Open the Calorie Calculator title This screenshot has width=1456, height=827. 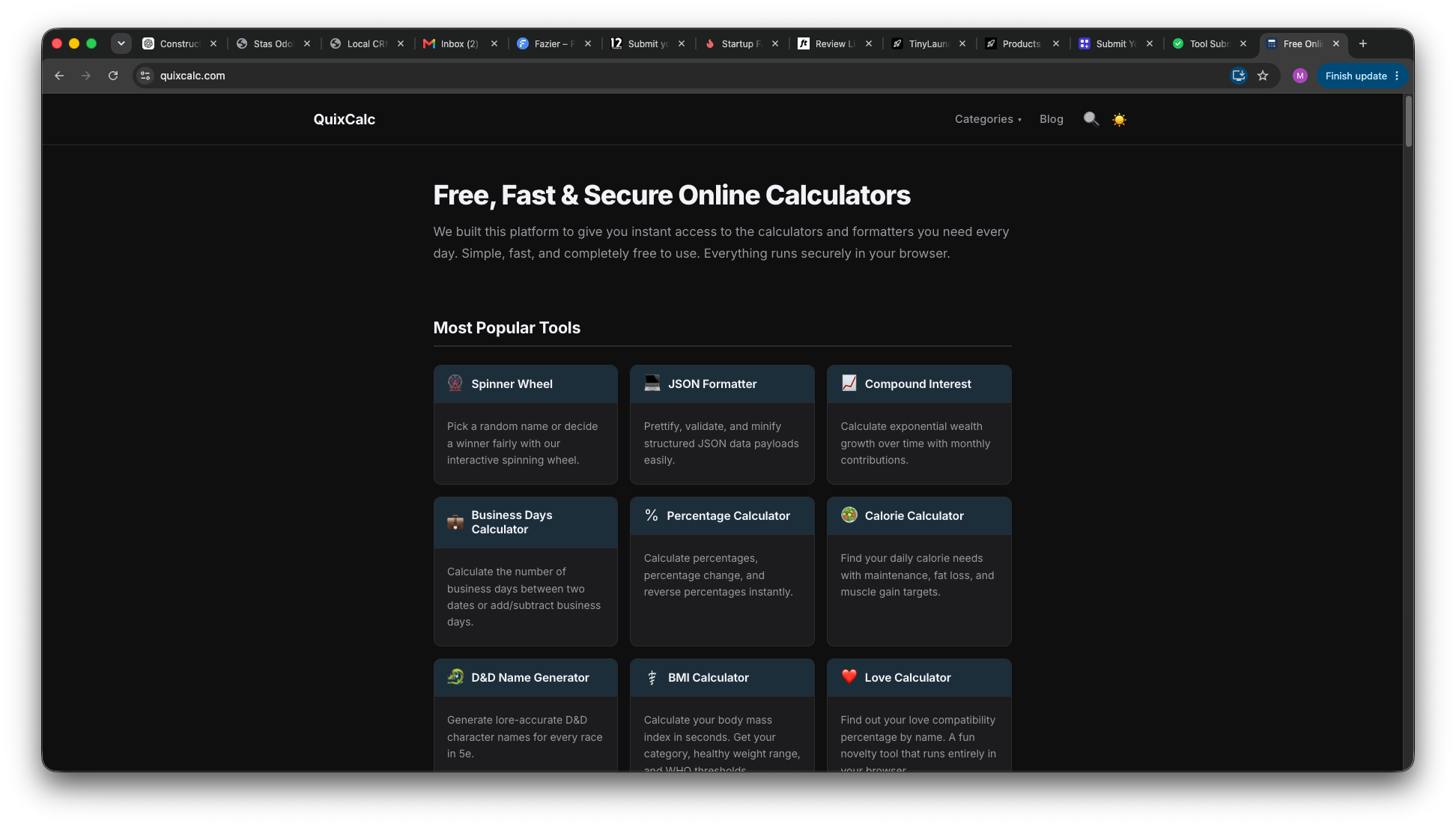[x=914, y=515]
